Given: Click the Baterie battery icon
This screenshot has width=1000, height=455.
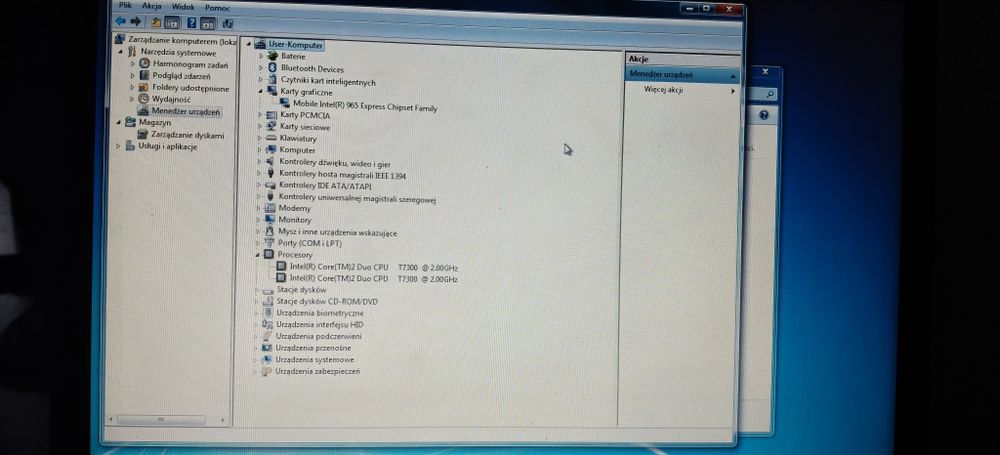Looking at the screenshot, I should tap(272, 56).
